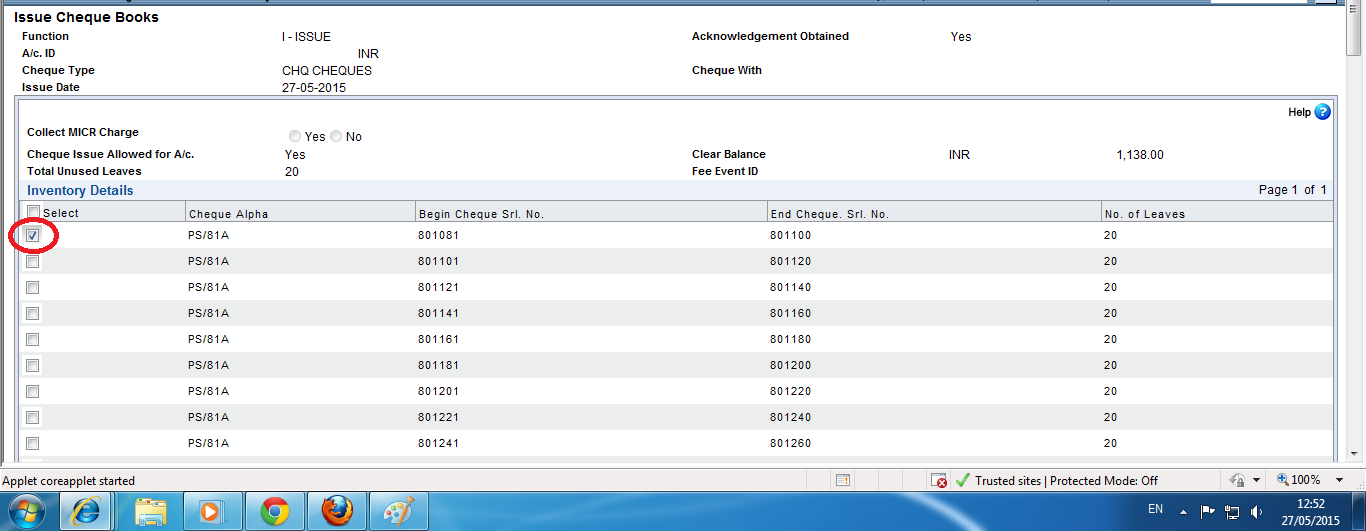Select Yes for Collect MICR Charge
The height and width of the screenshot is (531, 1366).
tap(294, 136)
